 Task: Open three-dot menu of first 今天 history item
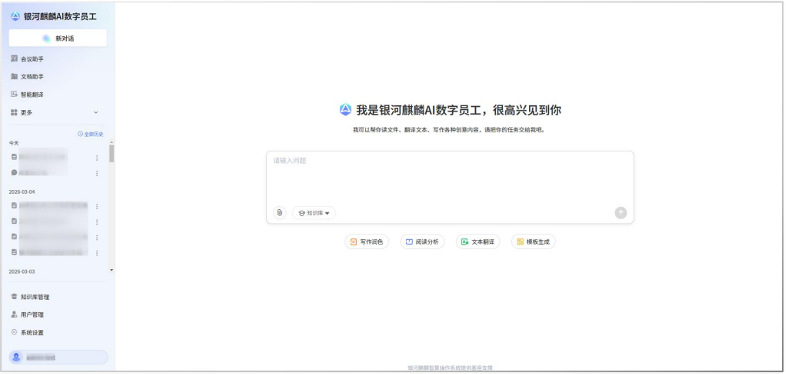click(97, 157)
